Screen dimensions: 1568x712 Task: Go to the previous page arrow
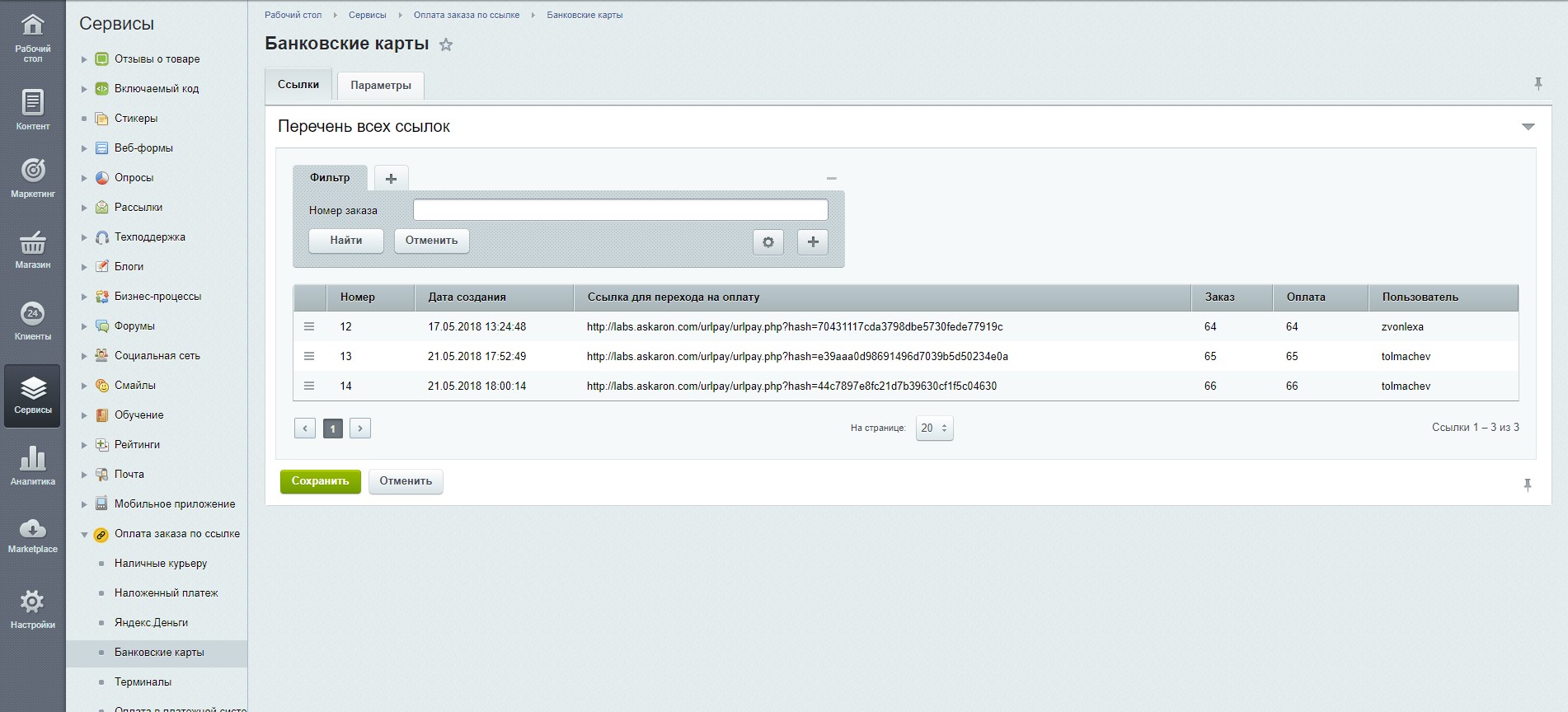[305, 428]
